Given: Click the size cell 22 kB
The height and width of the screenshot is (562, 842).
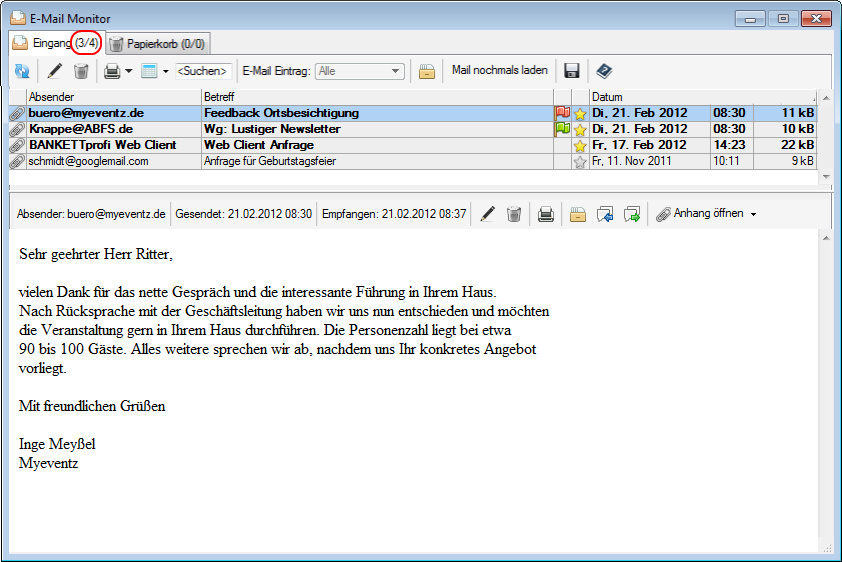Looking at the screenshot, I should [x=797, y=145].
